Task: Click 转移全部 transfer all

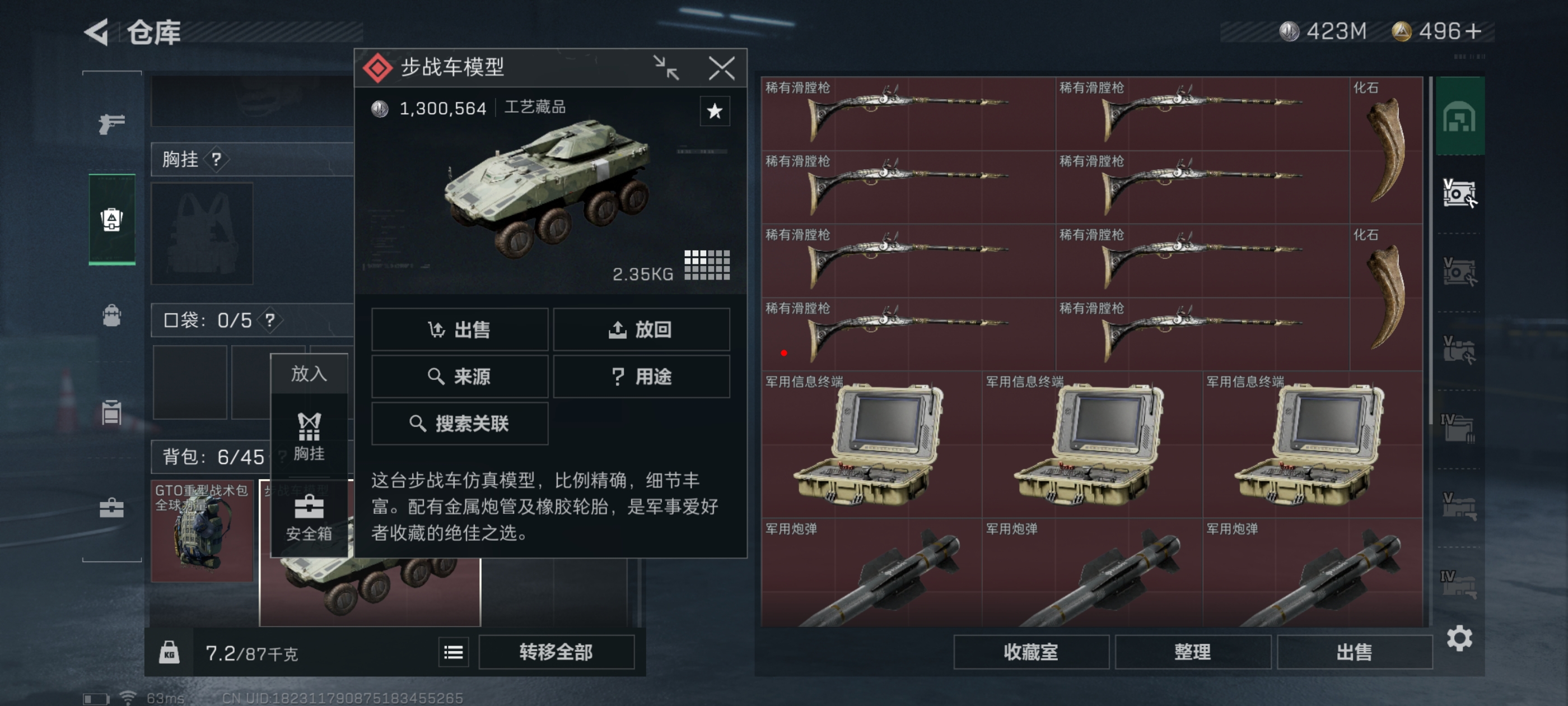Action: 556,652
